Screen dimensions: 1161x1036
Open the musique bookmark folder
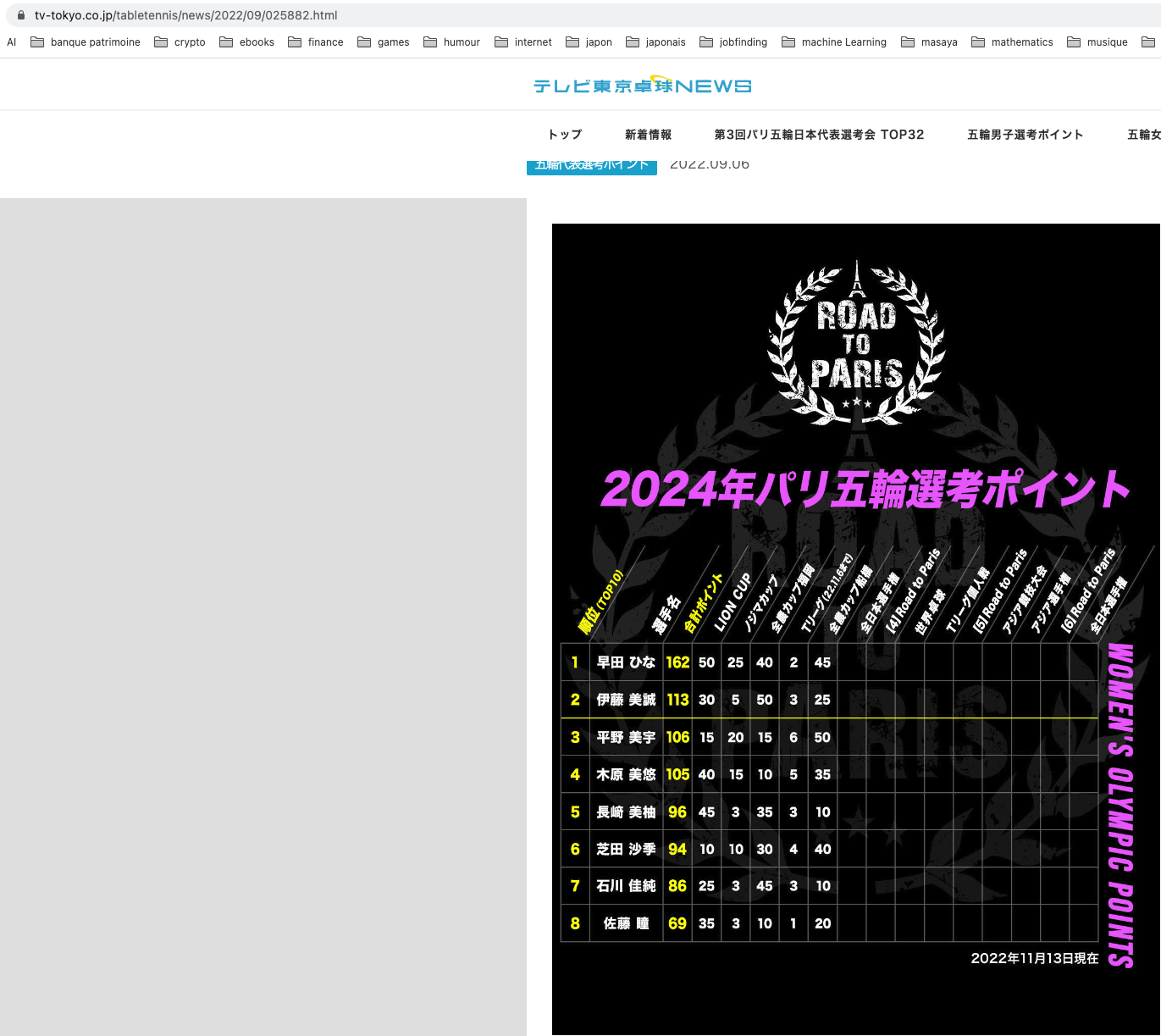(x=1097, y=42)
